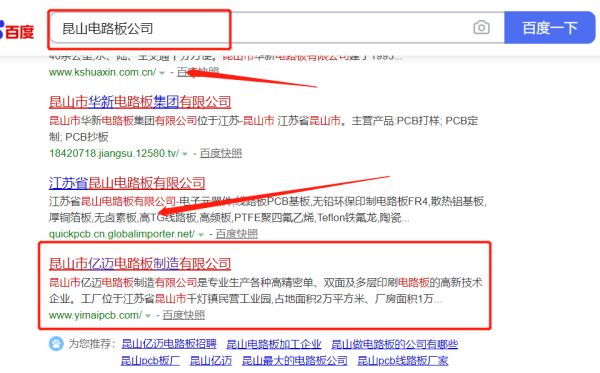The image size is (600, 373).
Task: Open www.kshuaxin.com.cn URL link
Action: click(103, 72)
